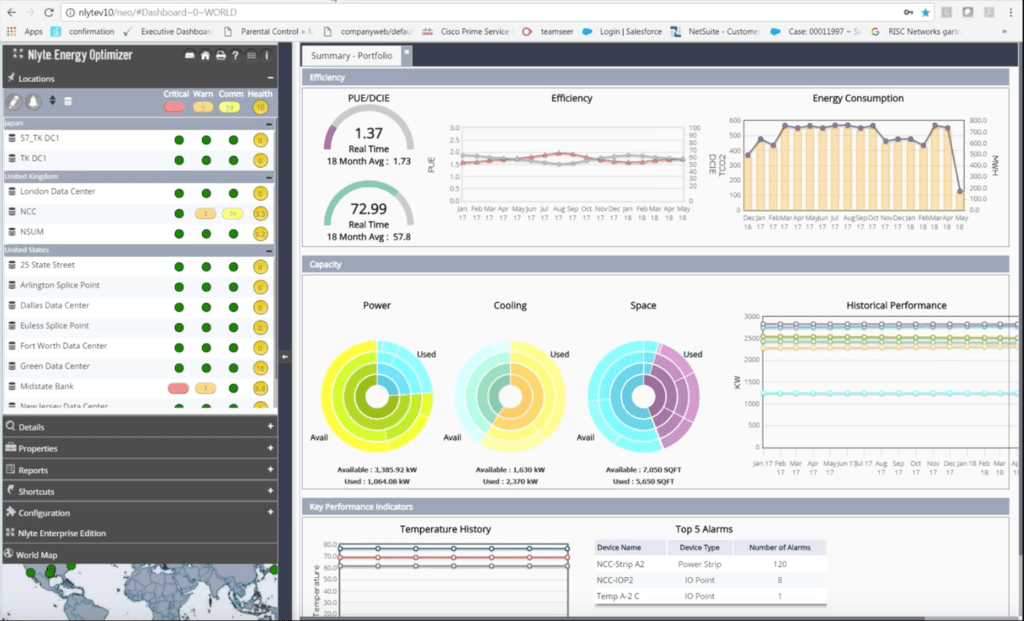Click the Print icon in the Nlyte header
The image size is (1024, 621).
[x=219, y=55]
